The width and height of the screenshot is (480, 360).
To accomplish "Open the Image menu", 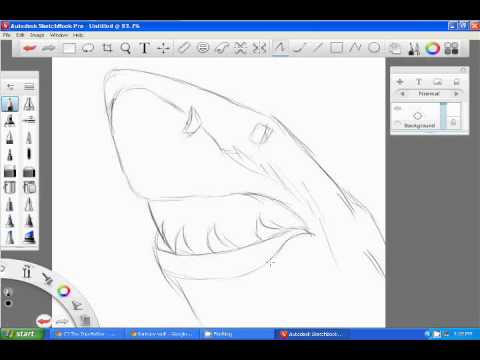I will pos(37,35).
